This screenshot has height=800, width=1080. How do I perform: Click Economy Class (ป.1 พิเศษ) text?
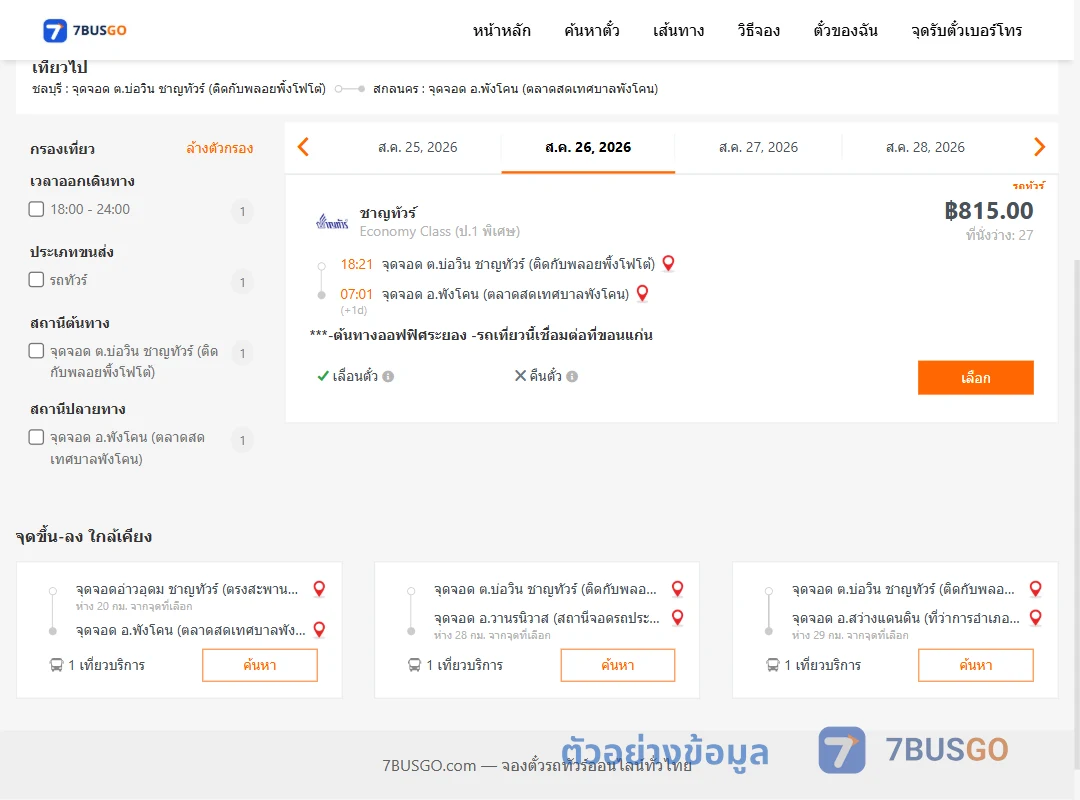(439, 232)
